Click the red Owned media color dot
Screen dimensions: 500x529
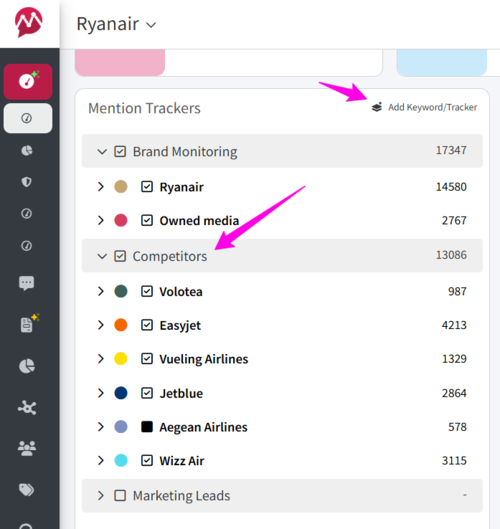coord(121,220)
